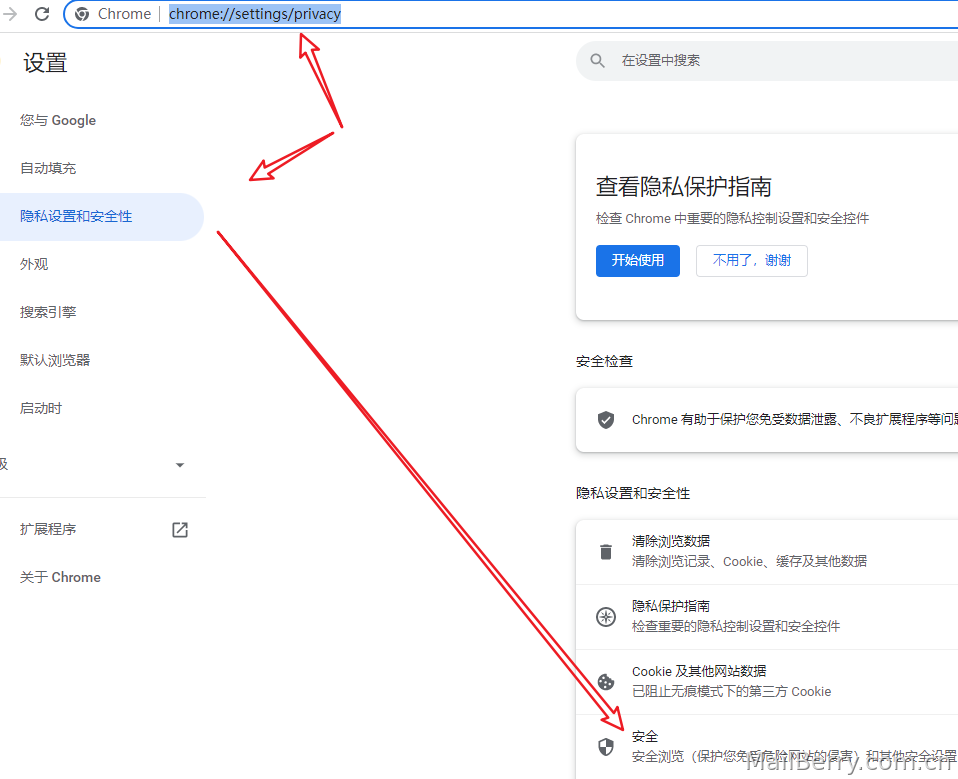Click the browser reload icon
This screenshot has width=958, height=779.
click(42, 13)
